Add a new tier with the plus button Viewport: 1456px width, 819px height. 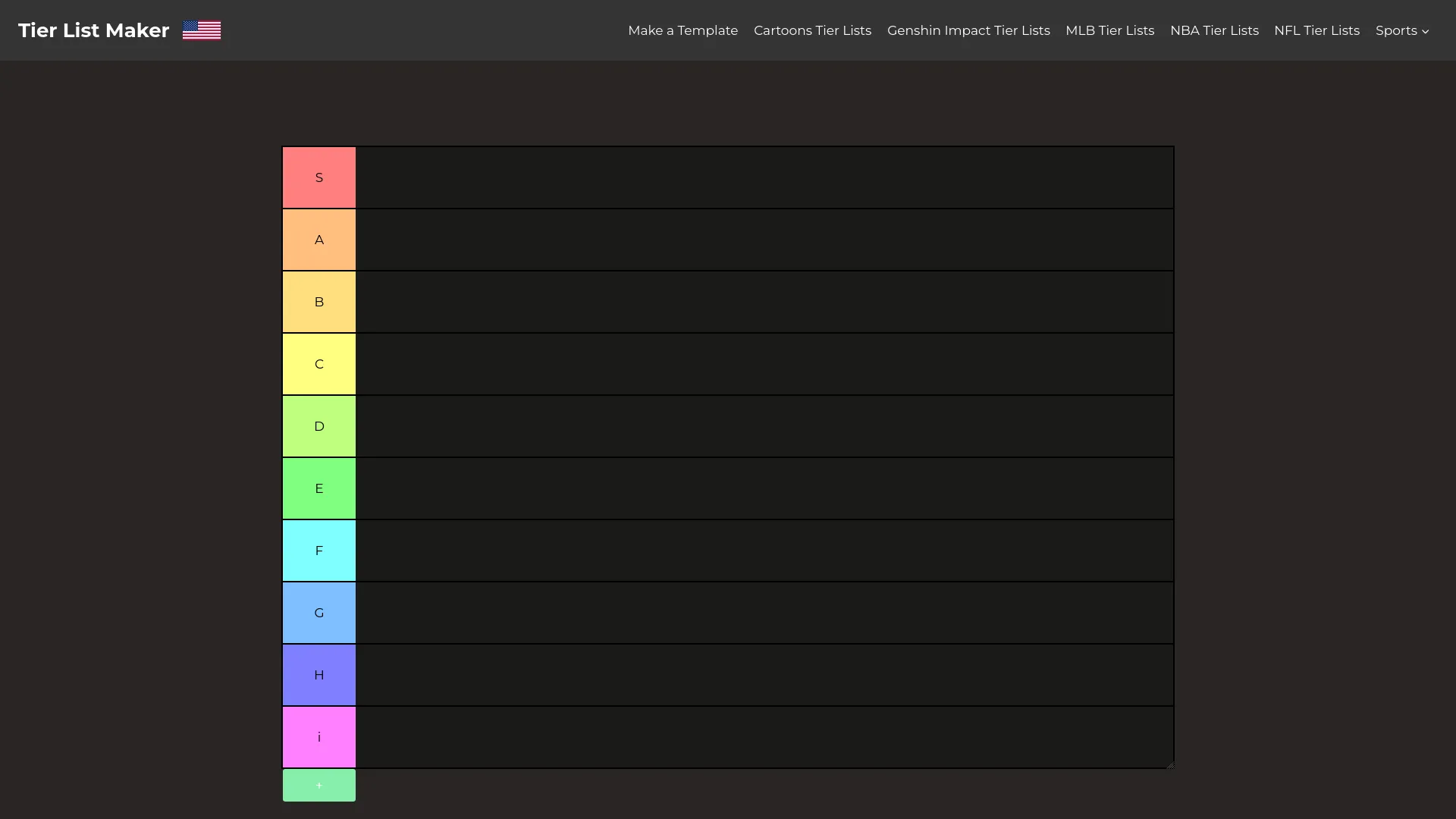[318, 785]
